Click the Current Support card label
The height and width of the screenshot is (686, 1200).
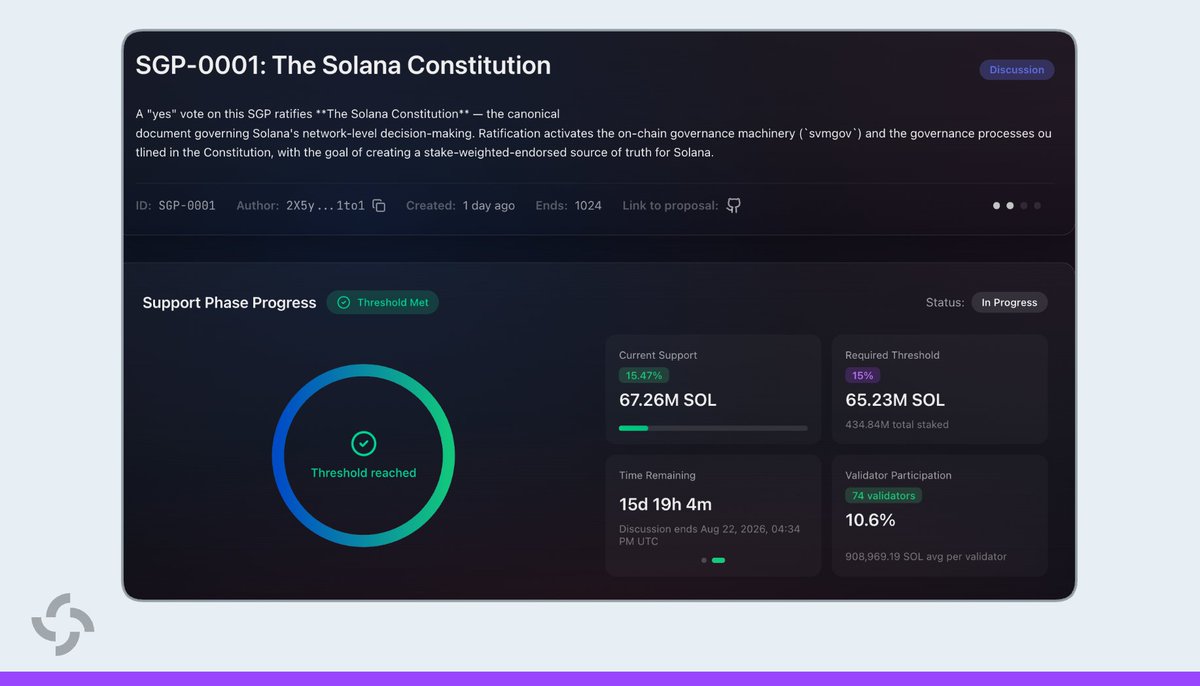click(x=658, y=355)
